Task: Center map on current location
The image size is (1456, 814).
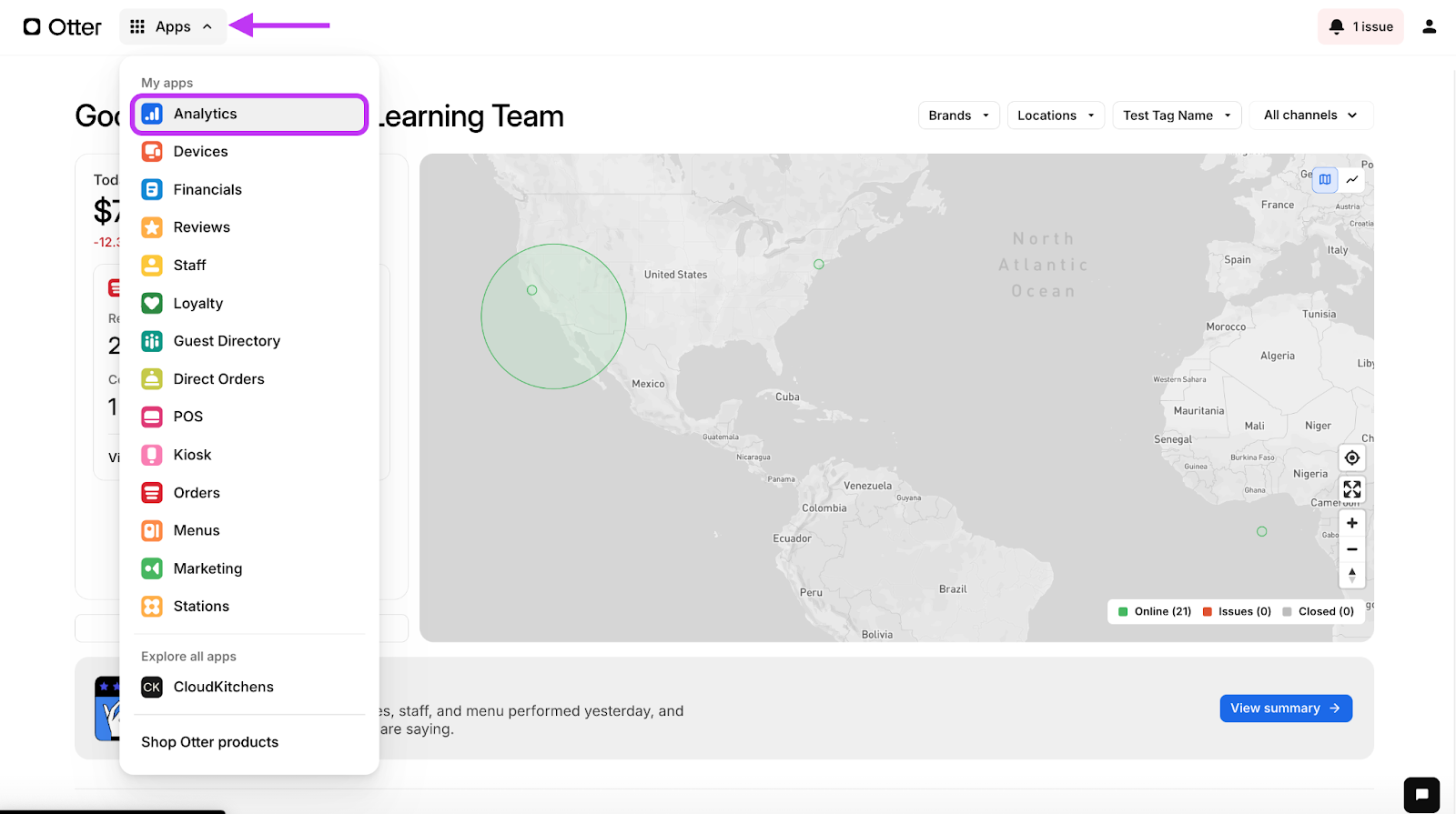Action: (x=1352, y=457)
